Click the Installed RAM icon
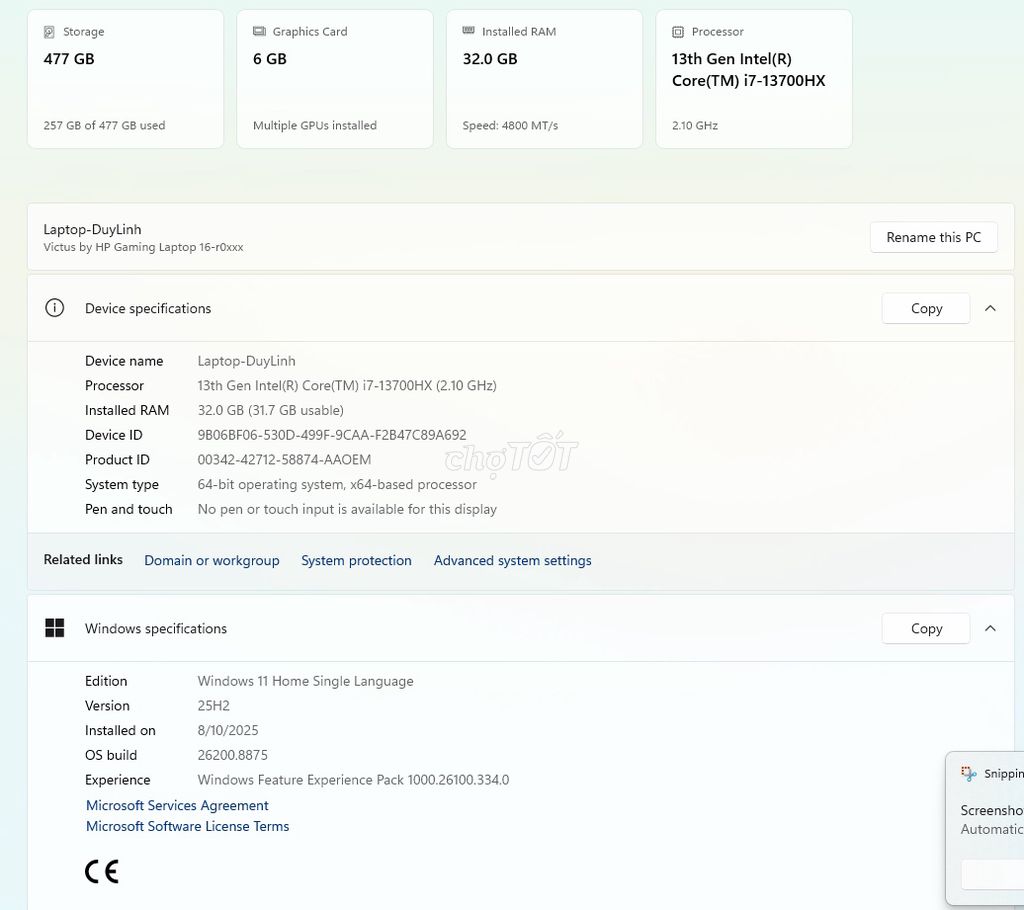The image size is (1024, 910). pyautogui.click(x=468, y=31)
